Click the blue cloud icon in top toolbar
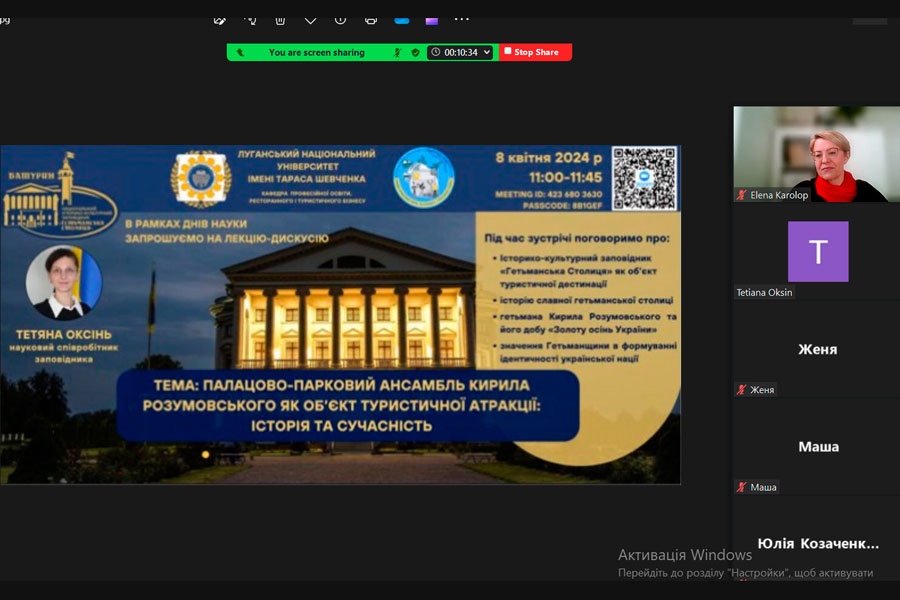The width and height of the screenshot is (900, 600). (402, 20)
